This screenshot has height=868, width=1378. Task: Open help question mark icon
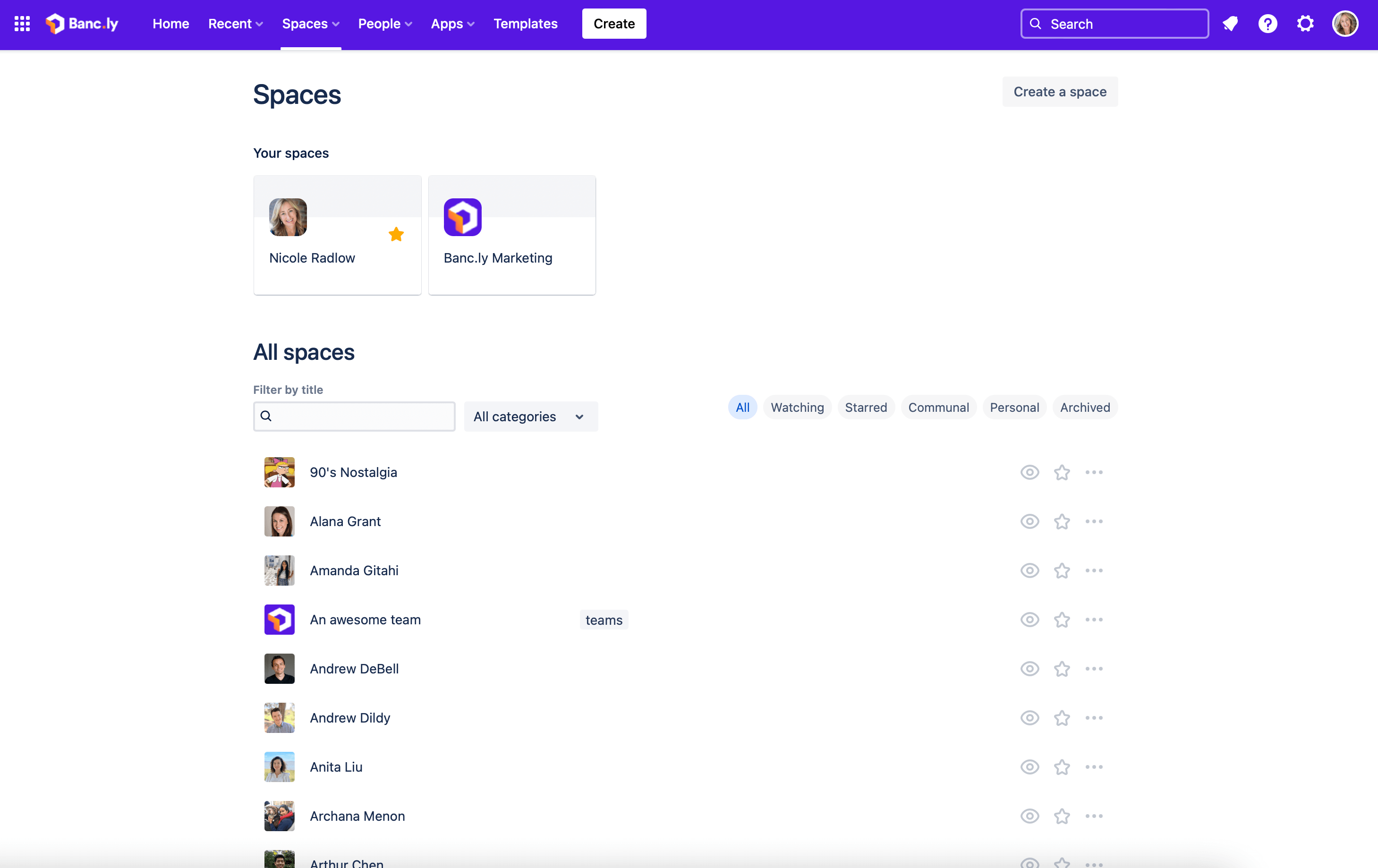[x=1266, y=22]
